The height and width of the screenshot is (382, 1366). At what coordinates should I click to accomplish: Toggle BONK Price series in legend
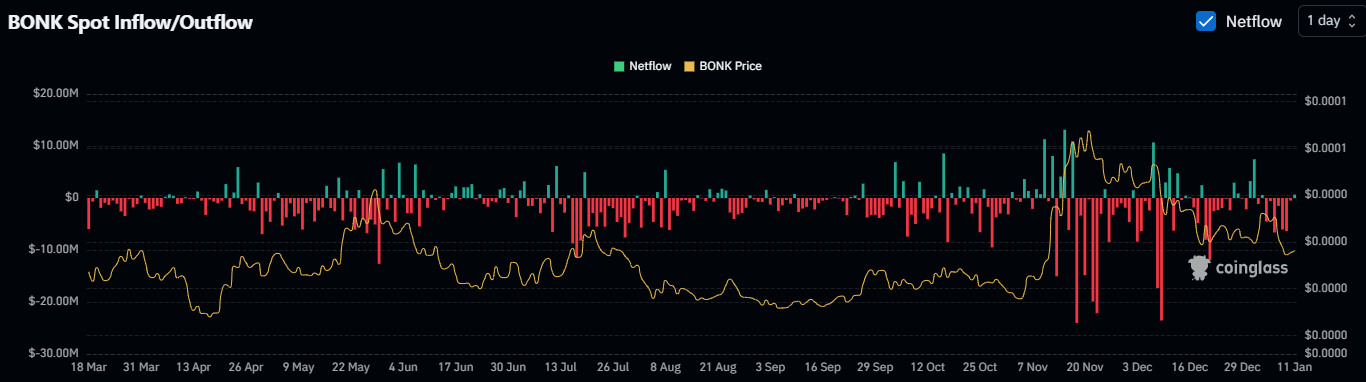[723, 66]
